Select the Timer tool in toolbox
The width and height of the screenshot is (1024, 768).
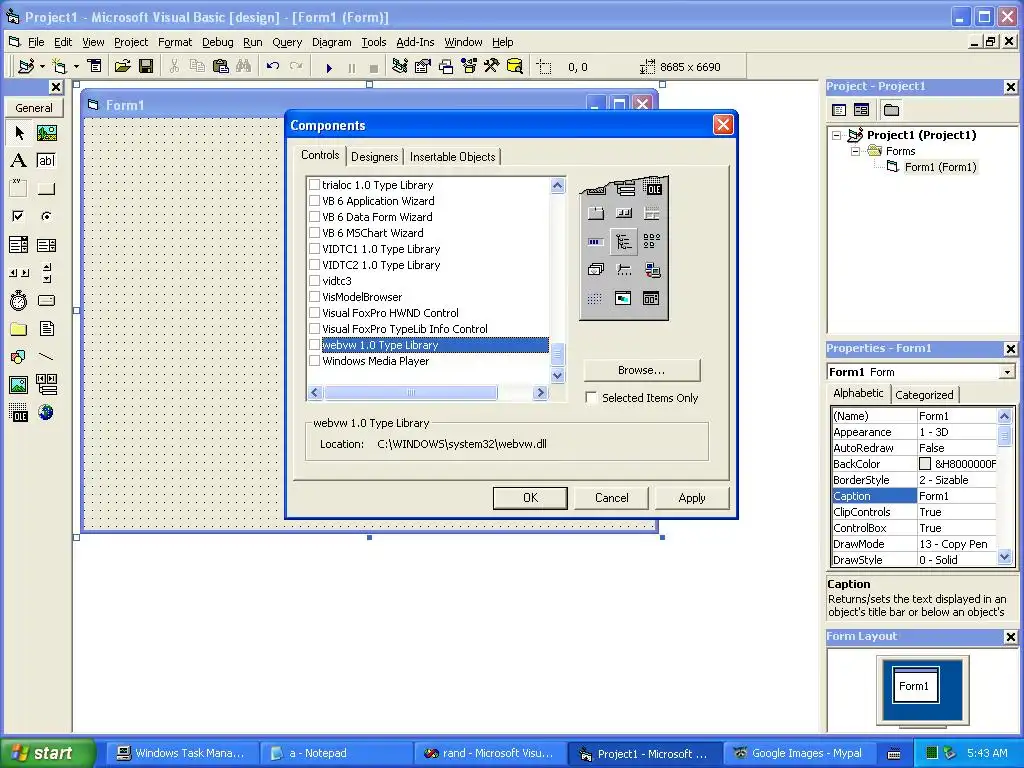[x=19, y=300]
